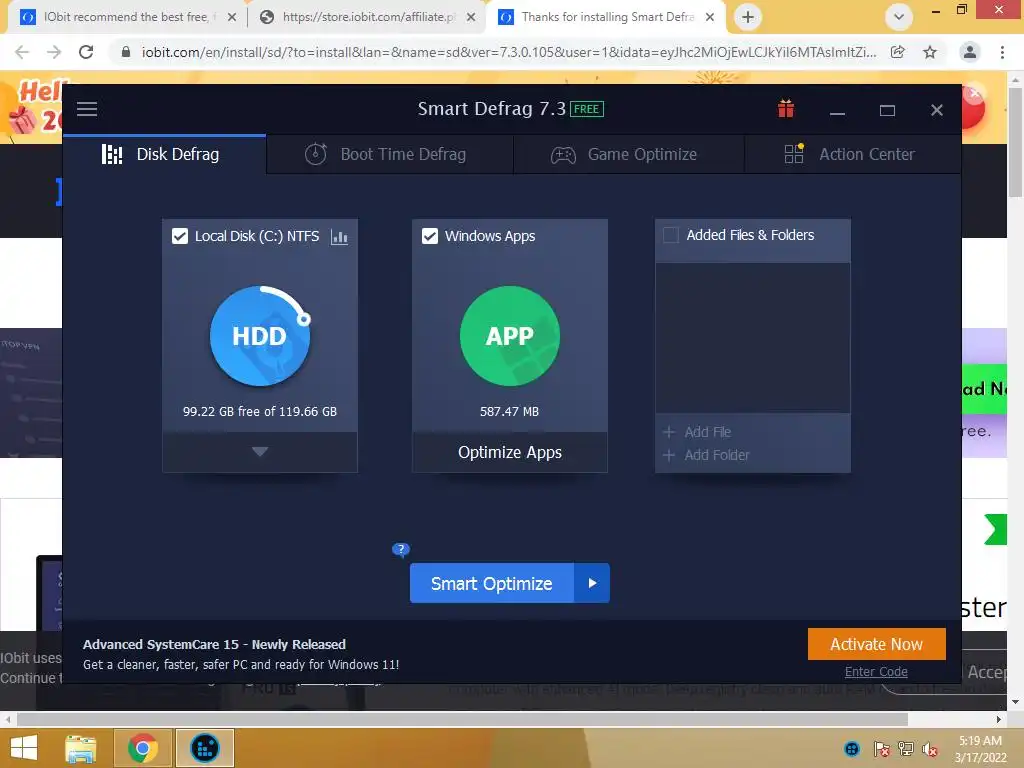Open Action Center flag tray icon
1024x768 pixels.
[881, 749]
